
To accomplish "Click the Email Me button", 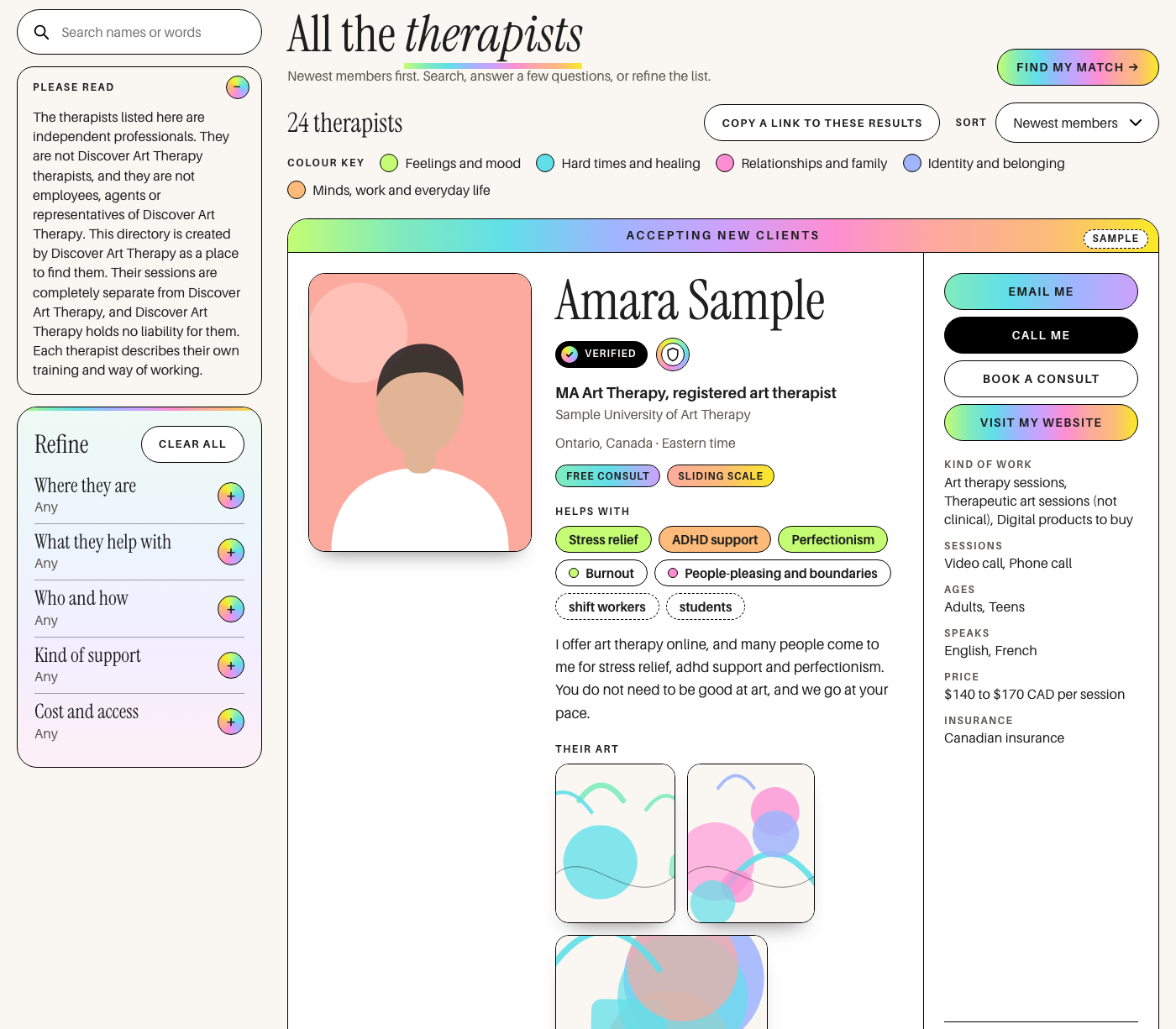I will [1041, 291].
